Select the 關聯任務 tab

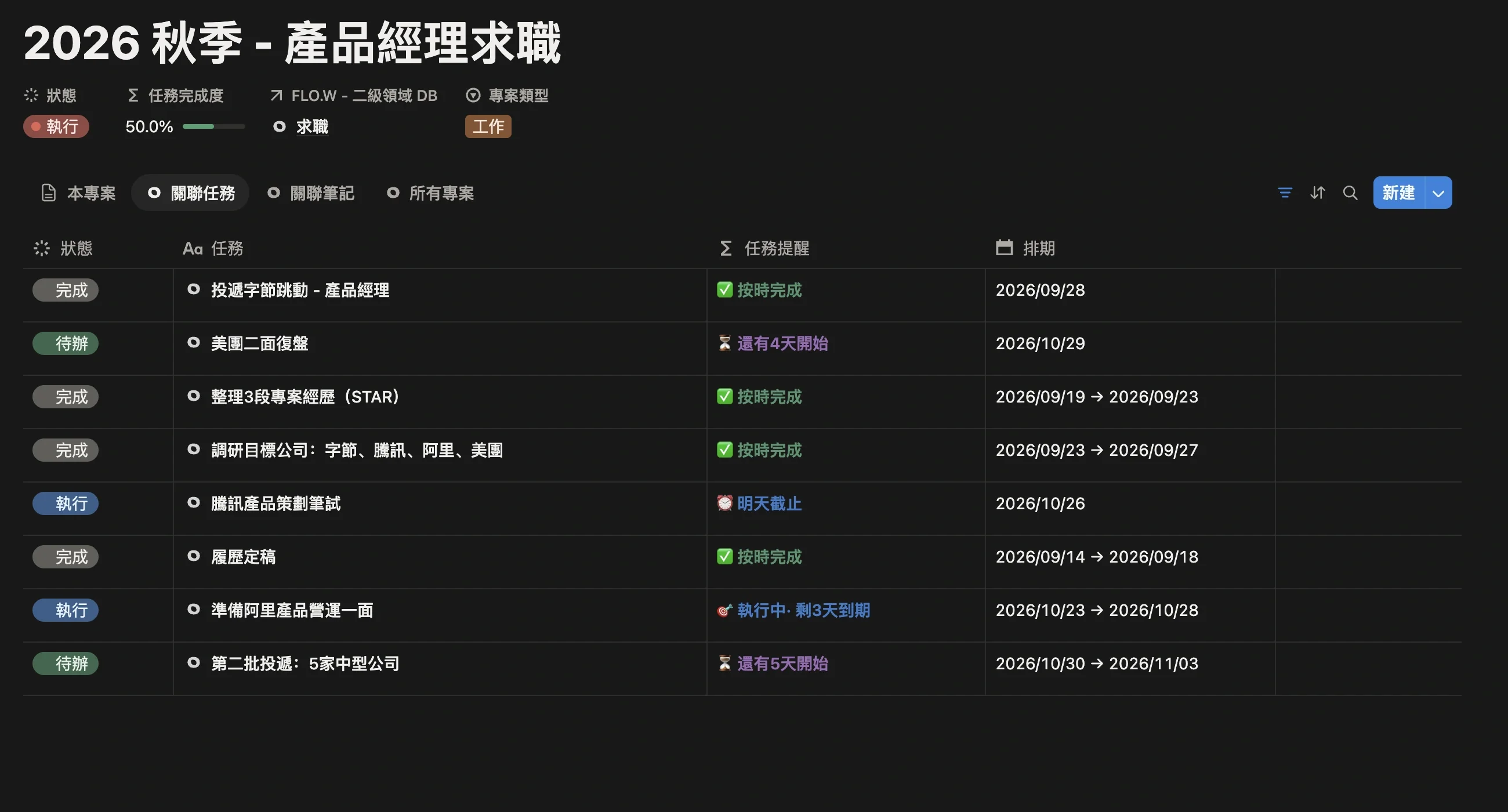coord(191,193)
